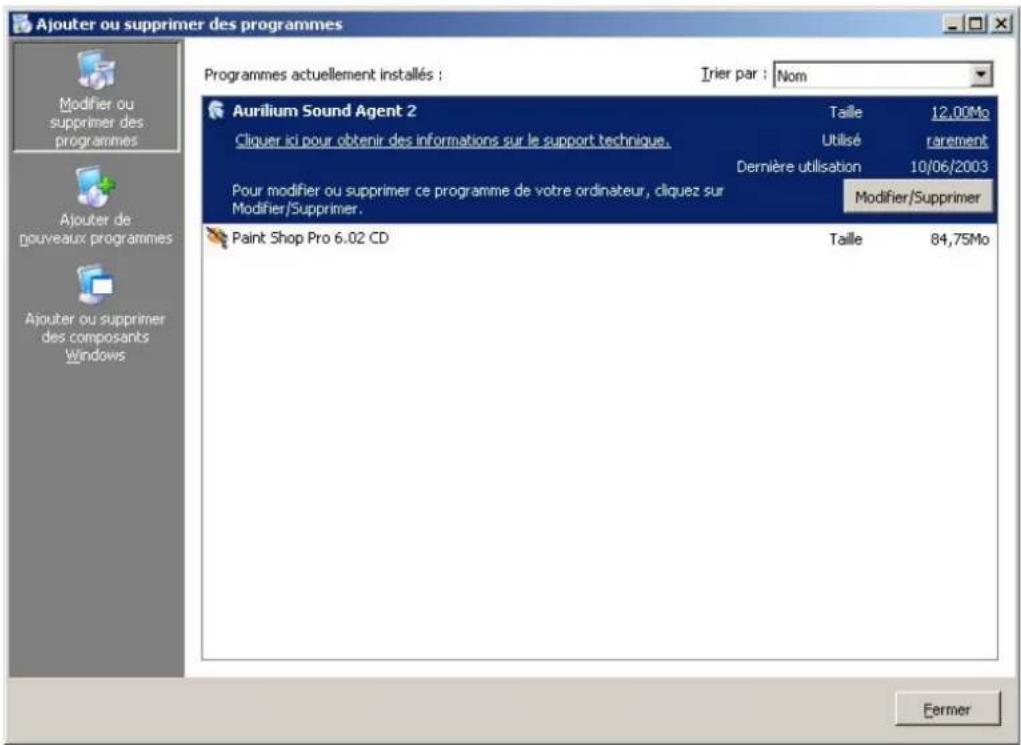Minimize the Ajouter ou supprimer des programmes window

click(x=954, y=24)
